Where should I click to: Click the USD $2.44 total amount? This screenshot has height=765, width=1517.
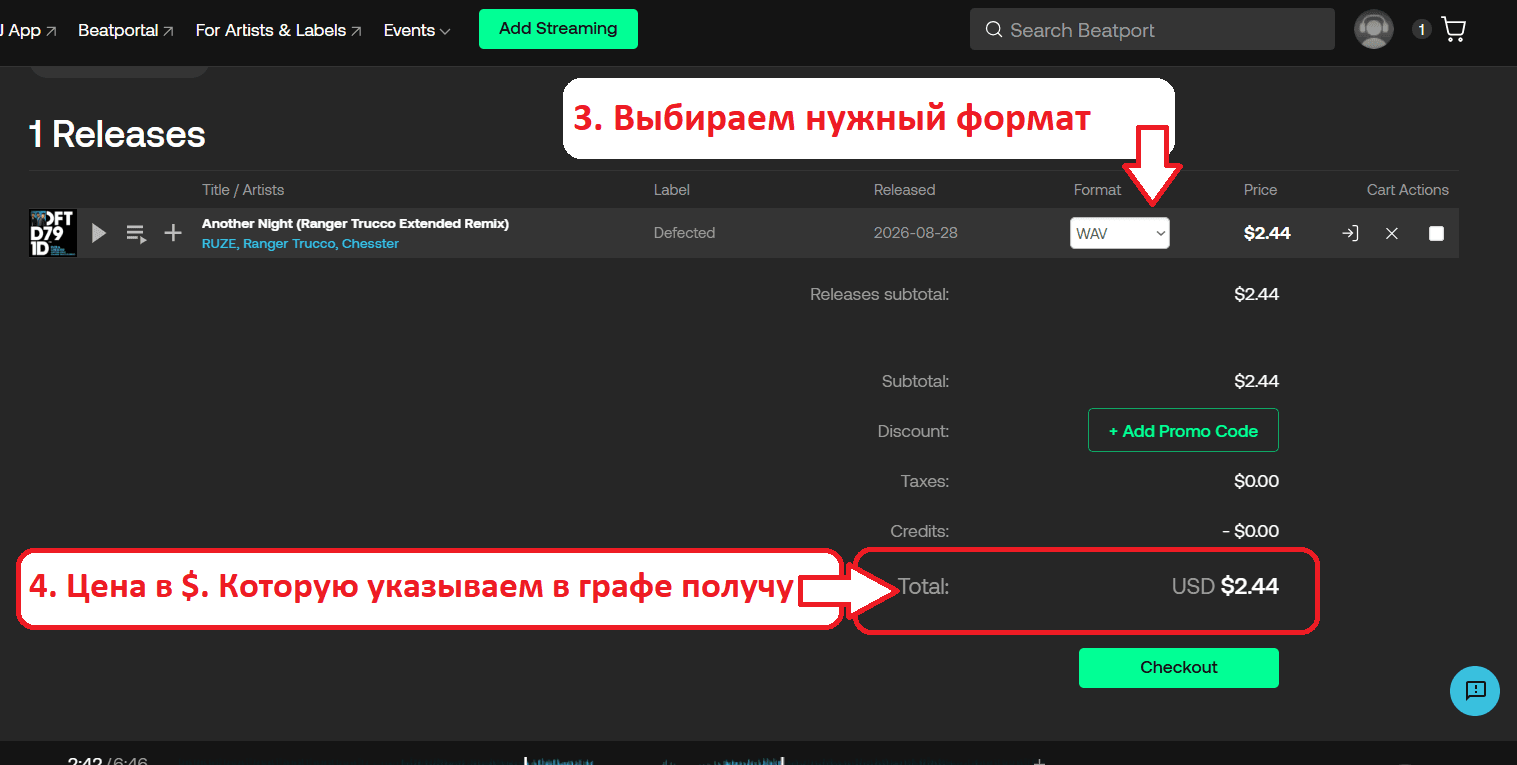pyautogui.click(x=1225, y=587)
